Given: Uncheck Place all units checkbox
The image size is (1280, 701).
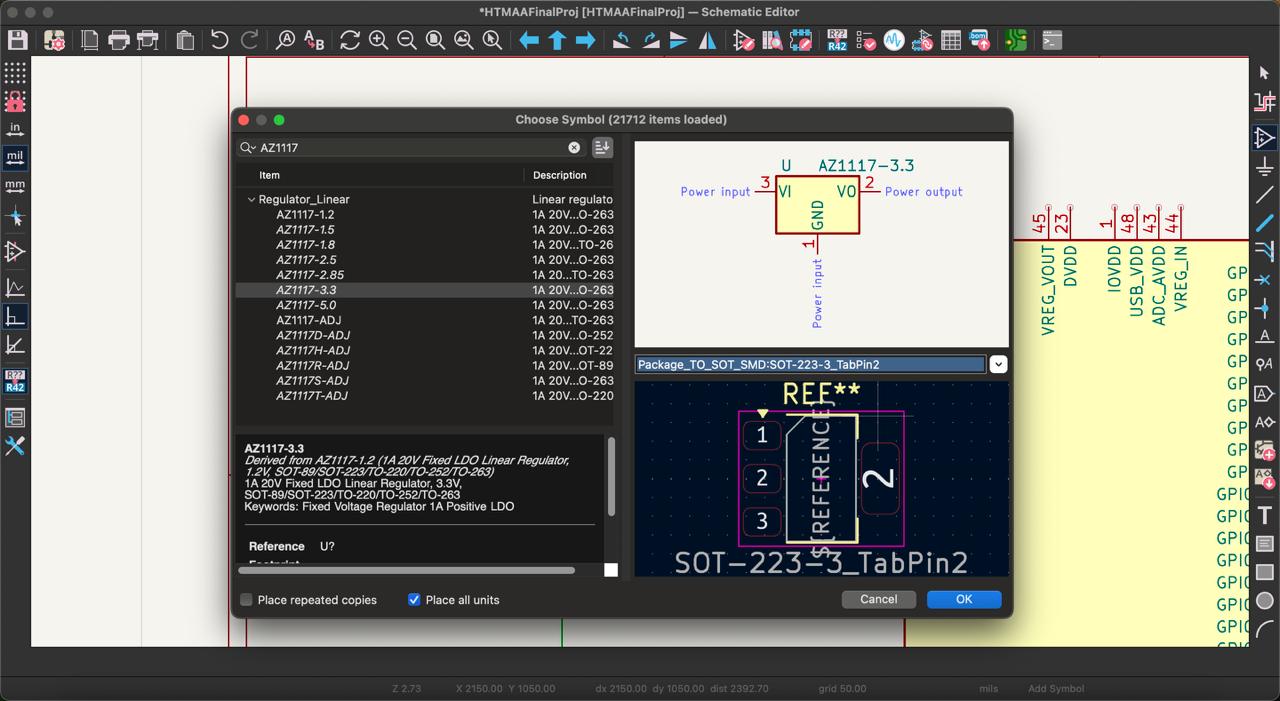Looking at the screenshot, I should click(414, 600).
